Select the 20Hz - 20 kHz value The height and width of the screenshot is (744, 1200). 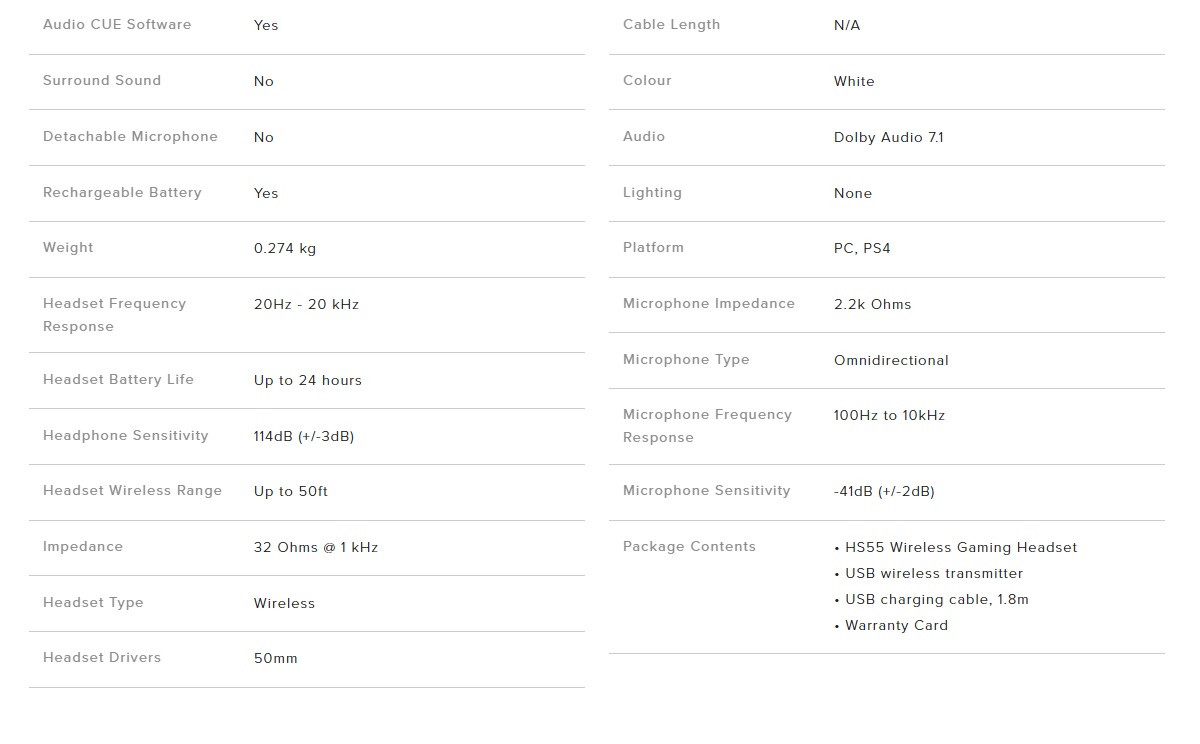[x=306, y=305]
